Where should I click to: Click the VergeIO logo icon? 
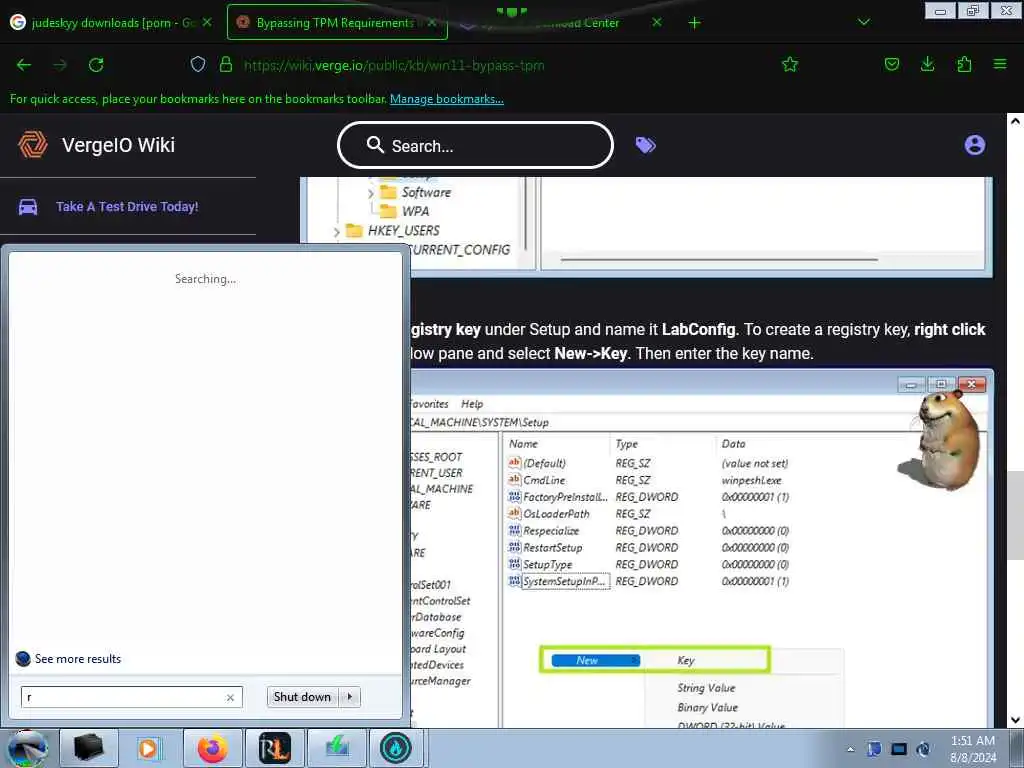point(33,144)
